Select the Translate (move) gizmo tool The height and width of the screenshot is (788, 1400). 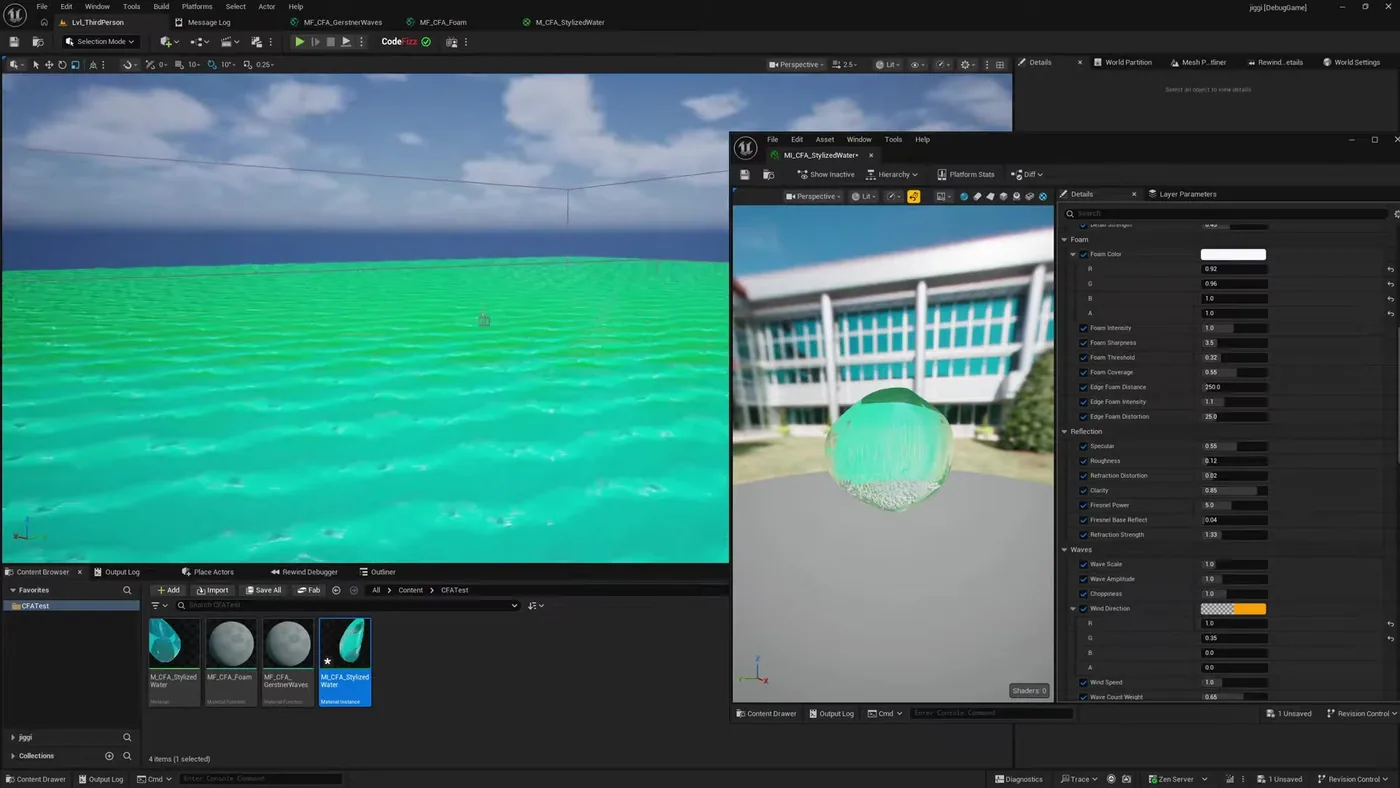pos(49,65)
